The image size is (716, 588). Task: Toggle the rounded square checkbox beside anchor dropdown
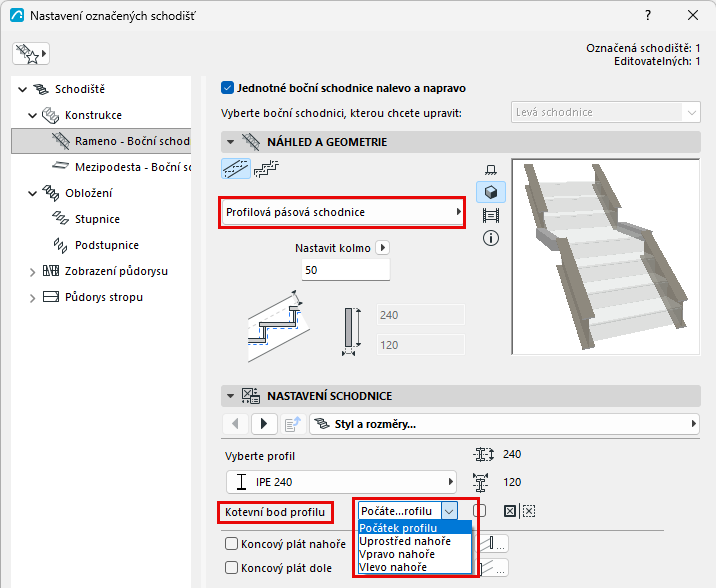(481, 511)
